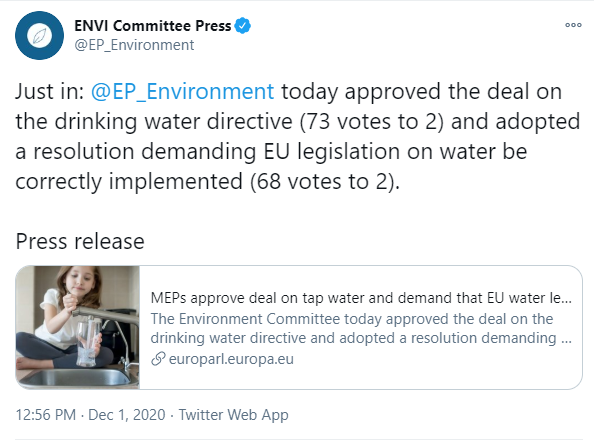The height and width of the screenshot is (443, 594).
Task: Visit the europarl.europa.eu domain link
Action: tap(231, 359)
